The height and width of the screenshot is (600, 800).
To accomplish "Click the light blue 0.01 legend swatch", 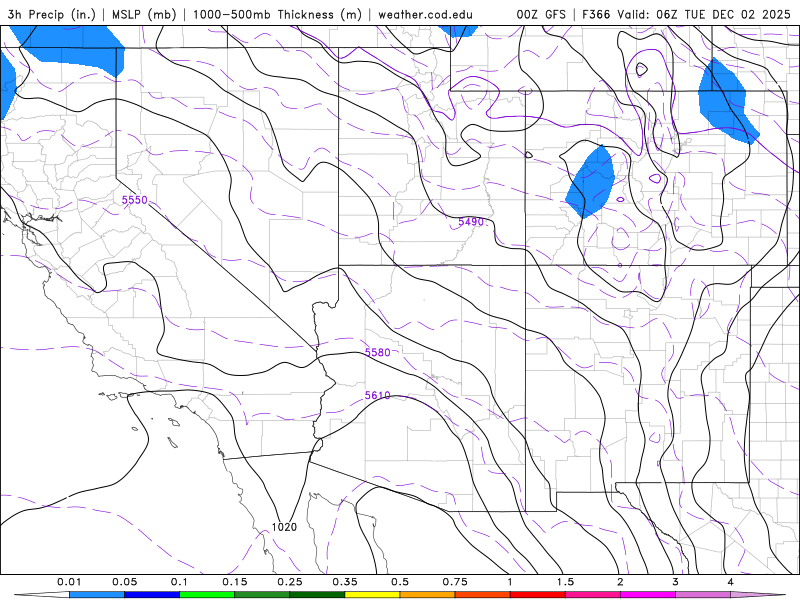I will [x=97, y=595].
